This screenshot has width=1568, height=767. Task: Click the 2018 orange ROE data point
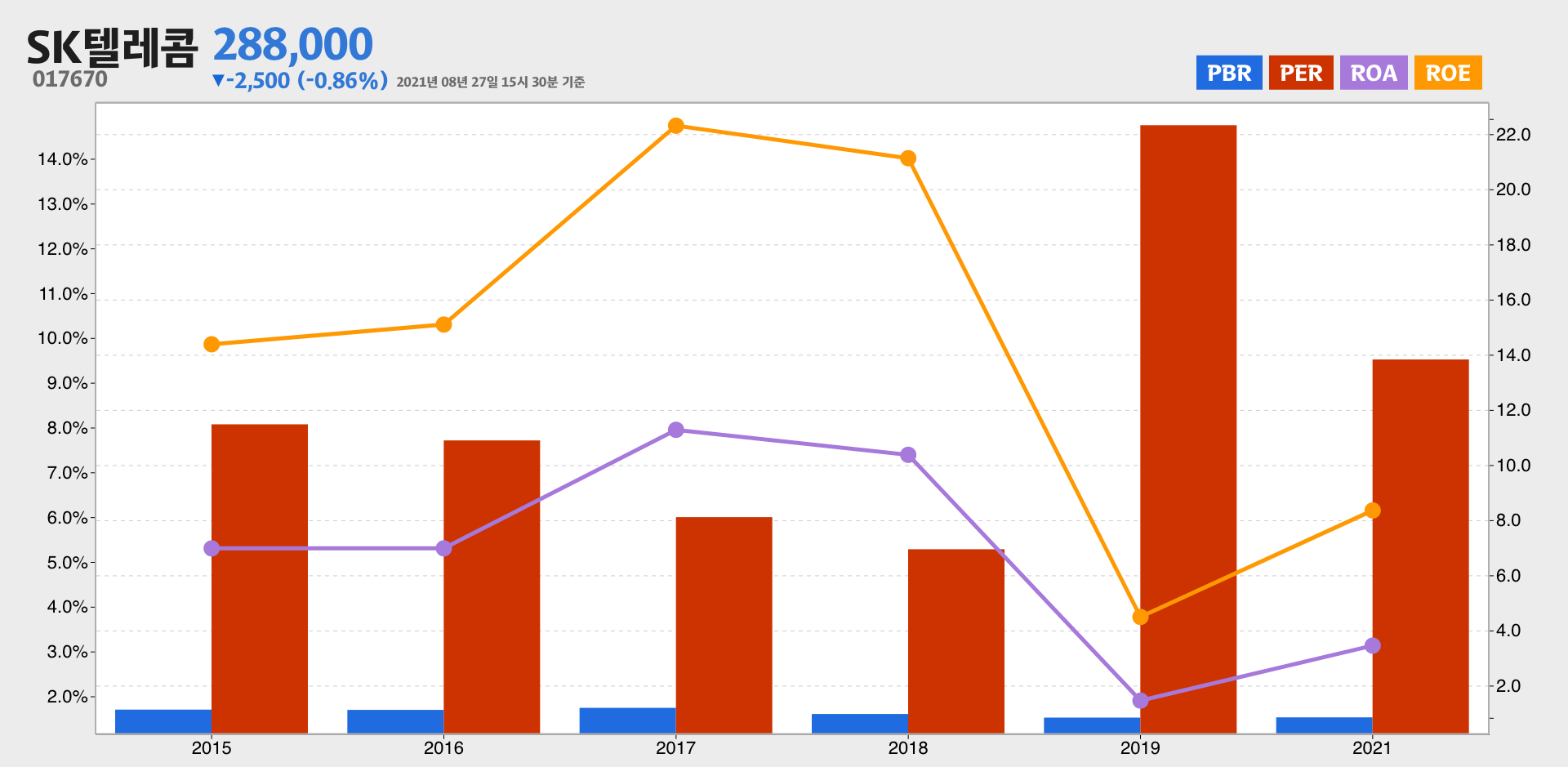908,158
